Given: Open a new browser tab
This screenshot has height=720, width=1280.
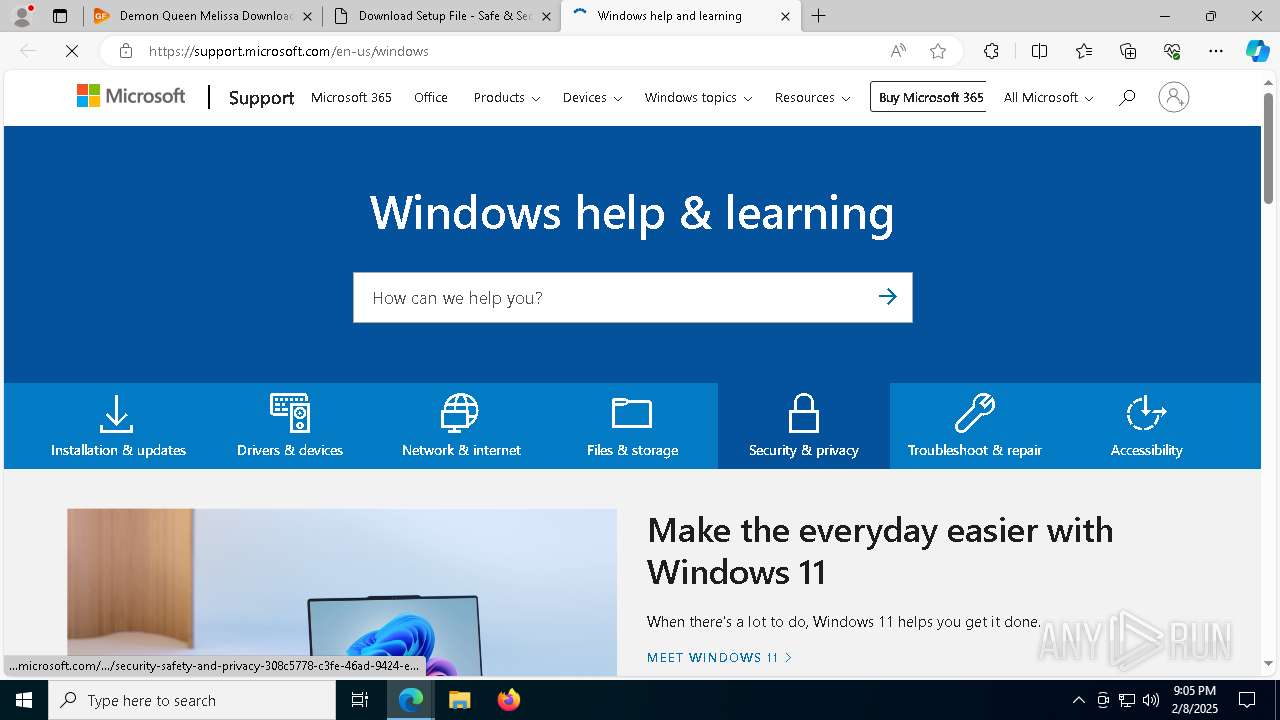Looking at the screenshot, I should (819, 16).
